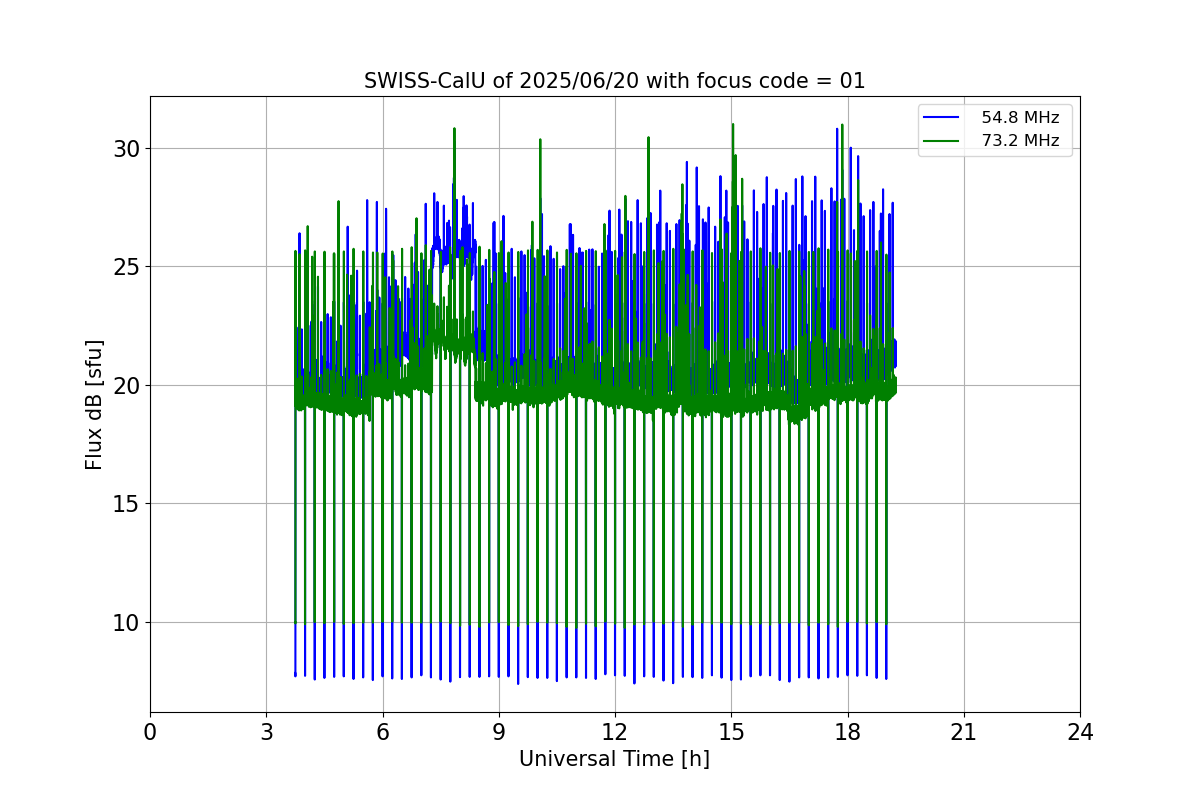Click the x-axis tick label '18'
This screenshot has height=800, width=1200.
click(848, 733)
